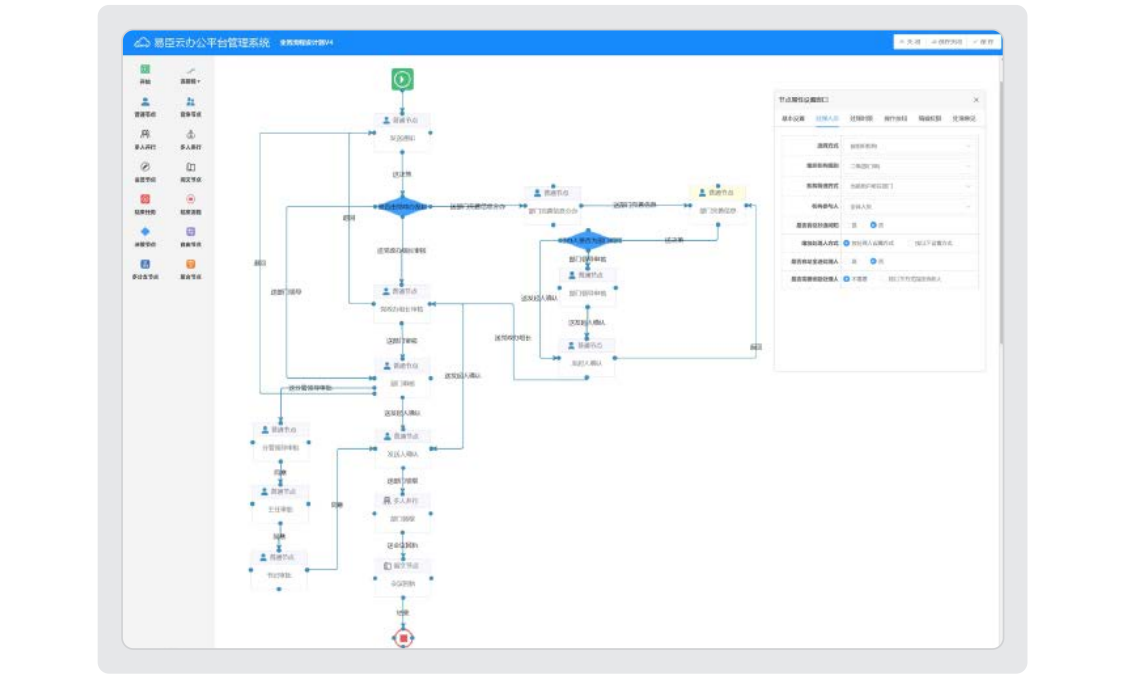Select the red square node icon in palette

pyautogui.click(x=145, y=199)
